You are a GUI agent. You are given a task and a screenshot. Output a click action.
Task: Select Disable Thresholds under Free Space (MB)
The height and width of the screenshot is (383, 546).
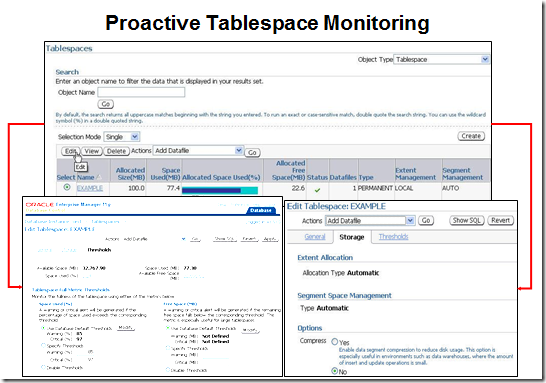tap(168, 370)
